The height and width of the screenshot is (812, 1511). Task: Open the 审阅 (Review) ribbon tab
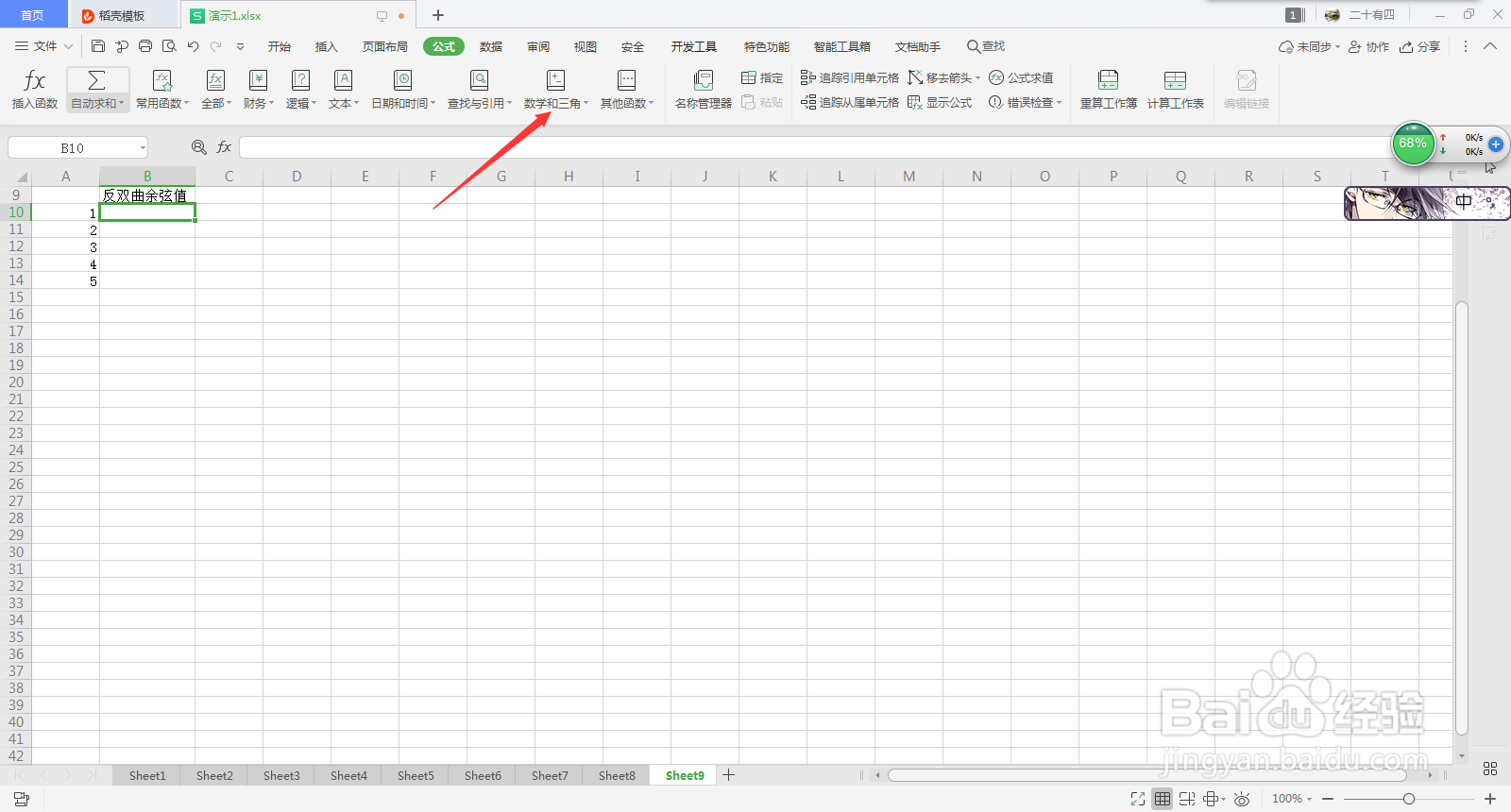[x=538, y=46]
